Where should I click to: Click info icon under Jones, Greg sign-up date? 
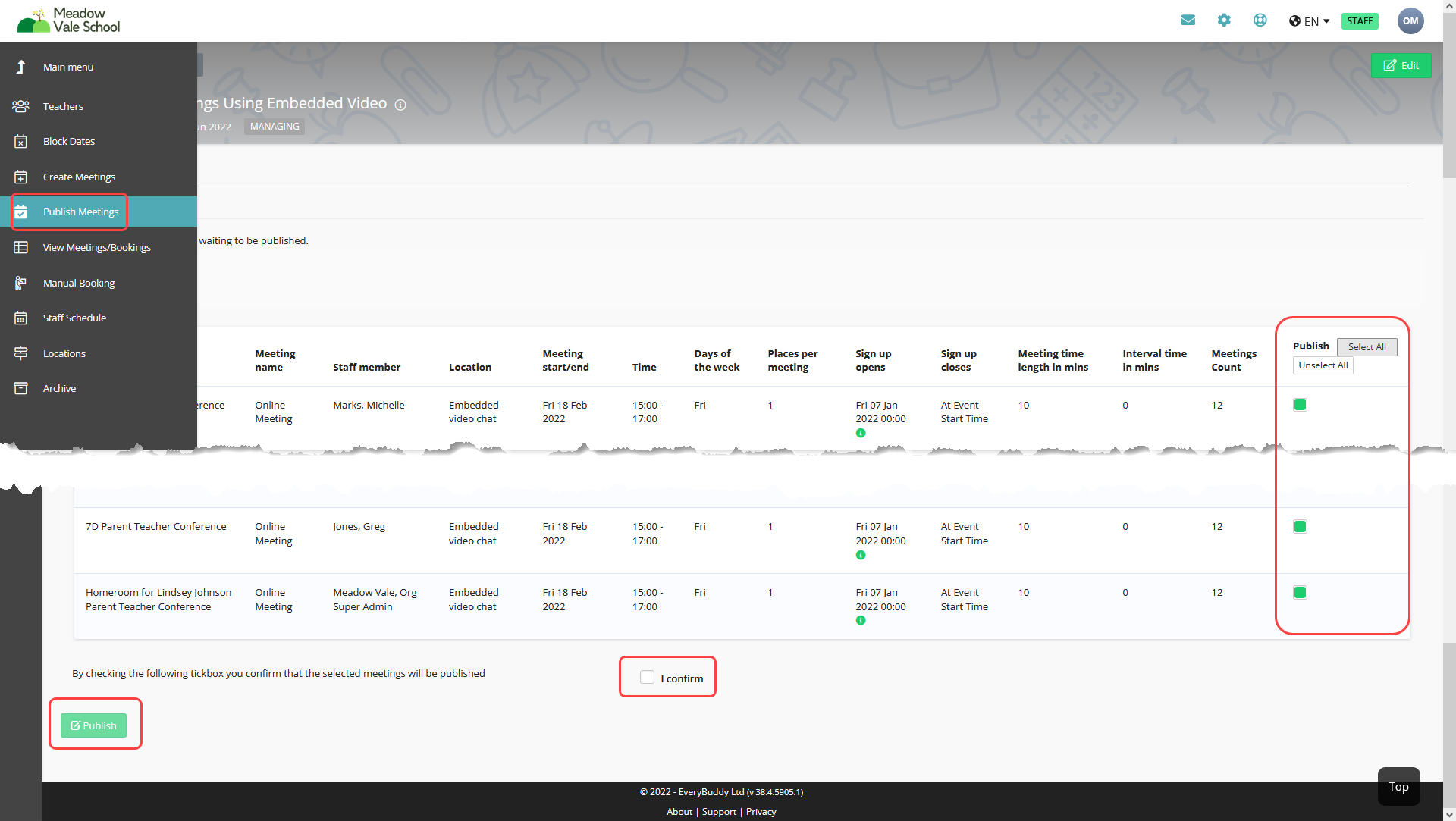pyautogui.click(x=861, y=555)
